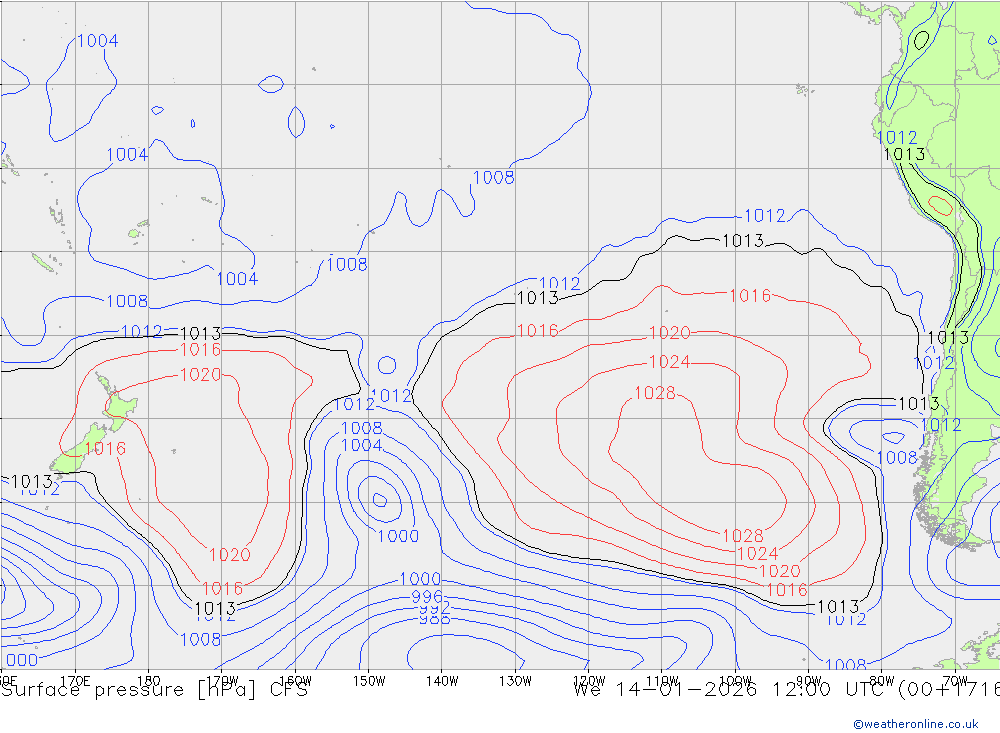1000x733 pixels.
Task: Click the 1000 label directly above 996
Action: (420, 579)
